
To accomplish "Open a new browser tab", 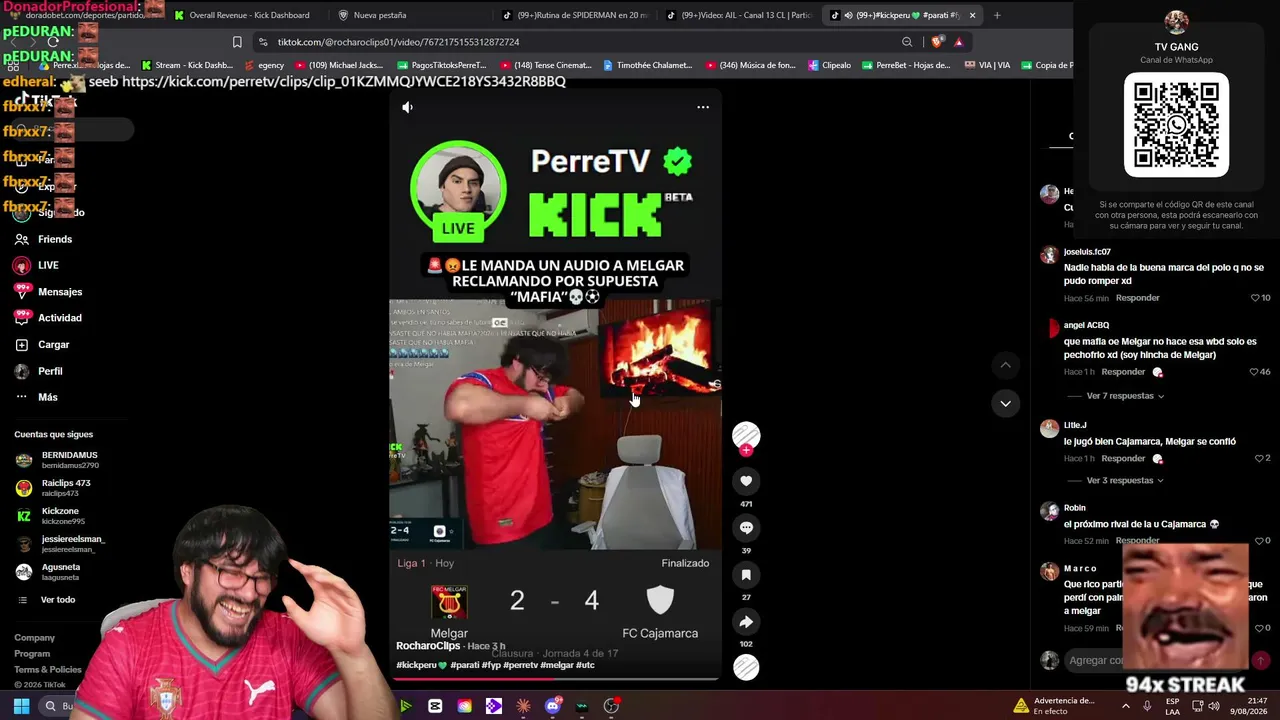I will pyautogui.click(x=997, y=15).
